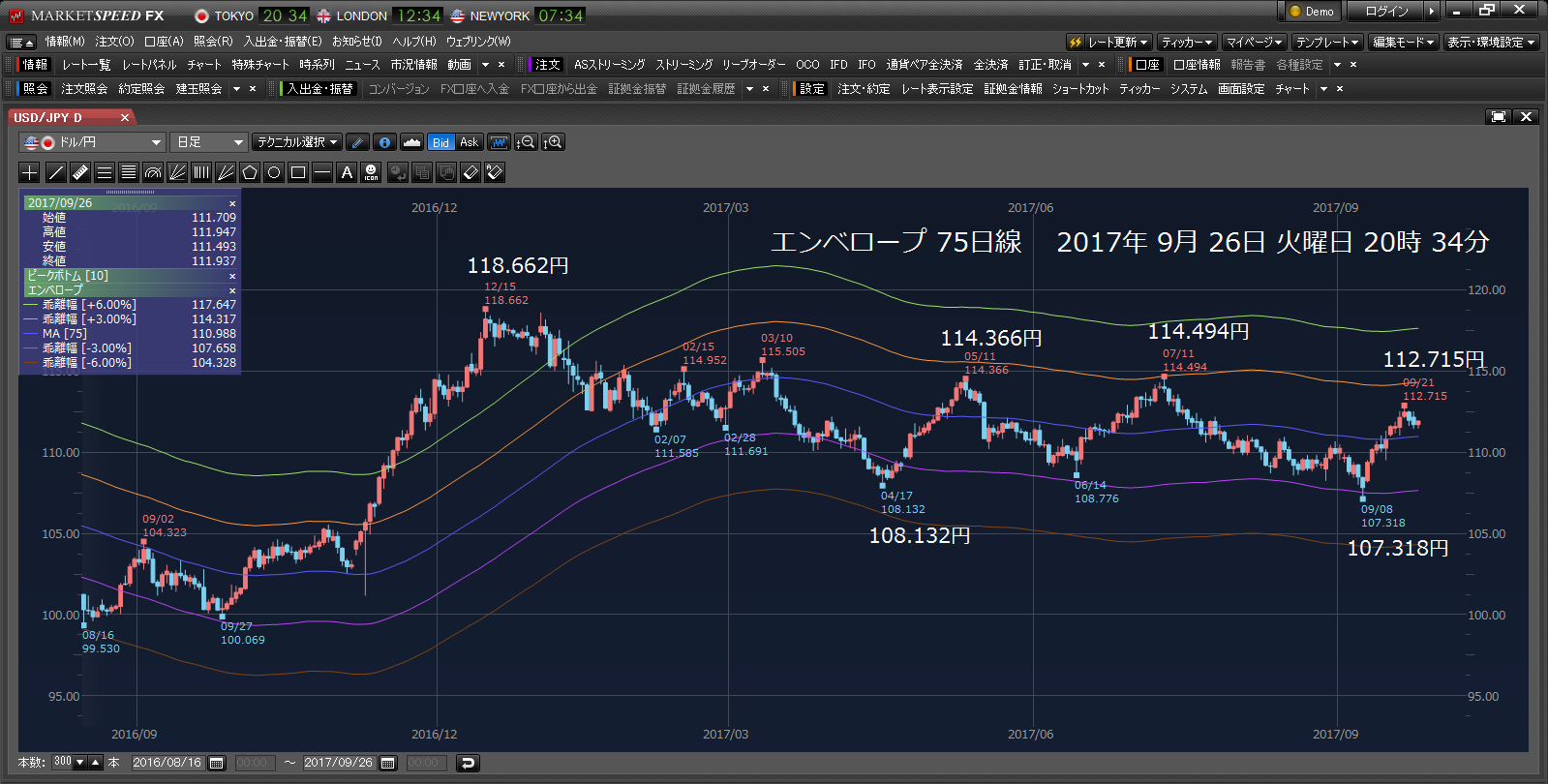The width and height of the screenshot is (1548, 784).
Task: Click the Demo indicator light
Action: (x=1295, y=12)
